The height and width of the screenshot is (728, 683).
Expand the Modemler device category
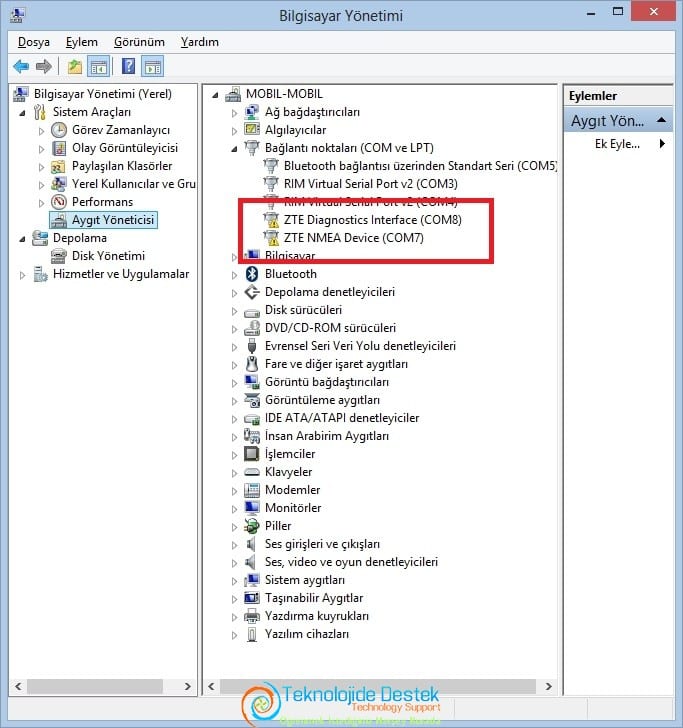[x=234, y=491]
